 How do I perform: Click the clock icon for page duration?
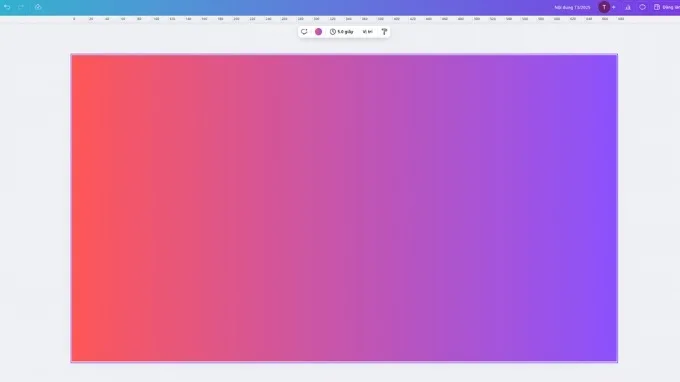(333, 32)
